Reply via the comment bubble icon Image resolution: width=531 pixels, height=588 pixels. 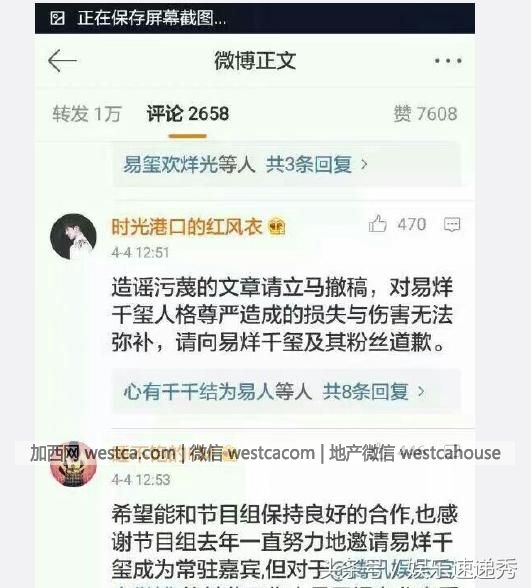(452, 224)
